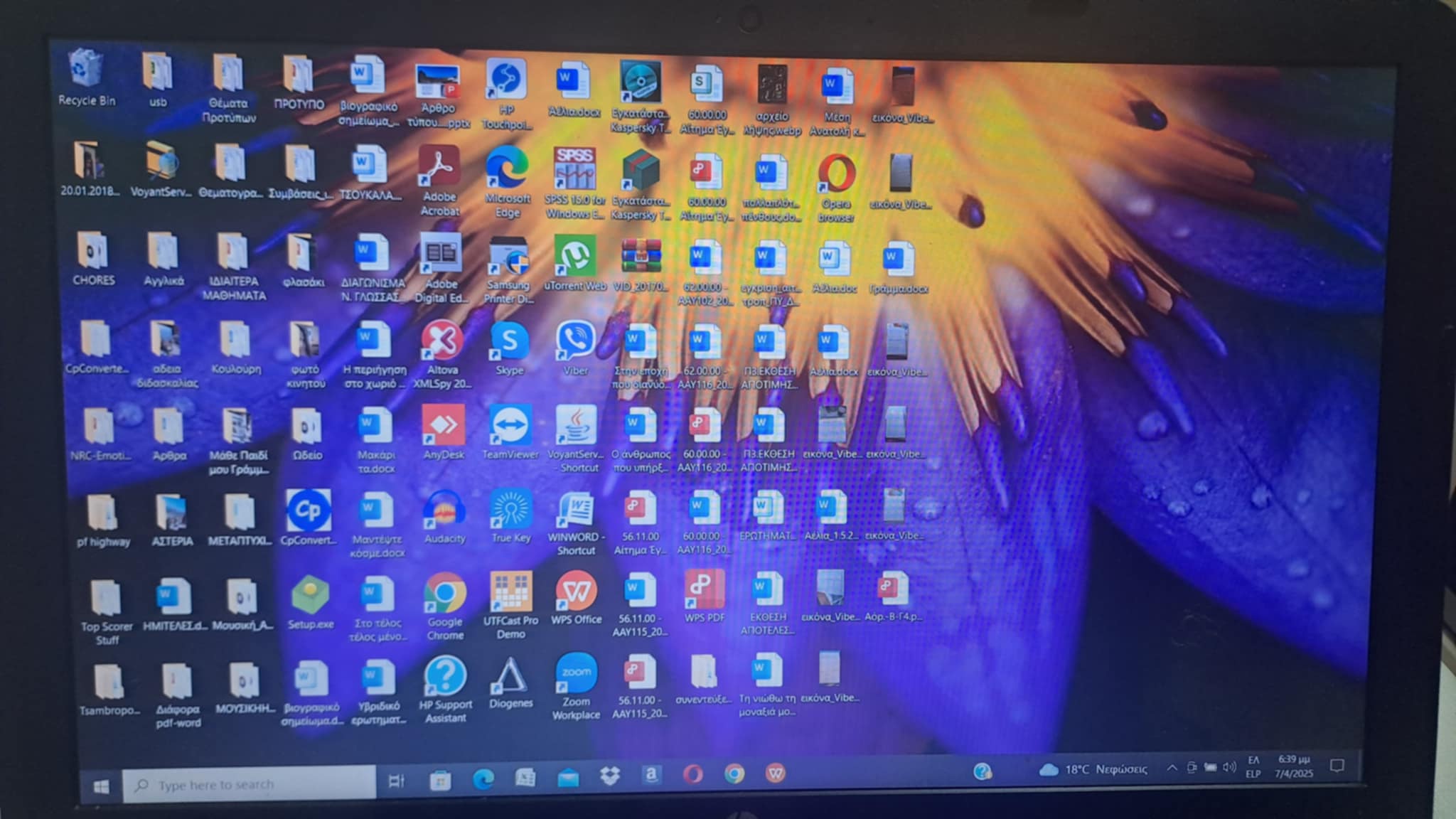Launch Adobe Digital Editions
Viewport: 1456px width, 819px height.
click(x=441, y=268)
